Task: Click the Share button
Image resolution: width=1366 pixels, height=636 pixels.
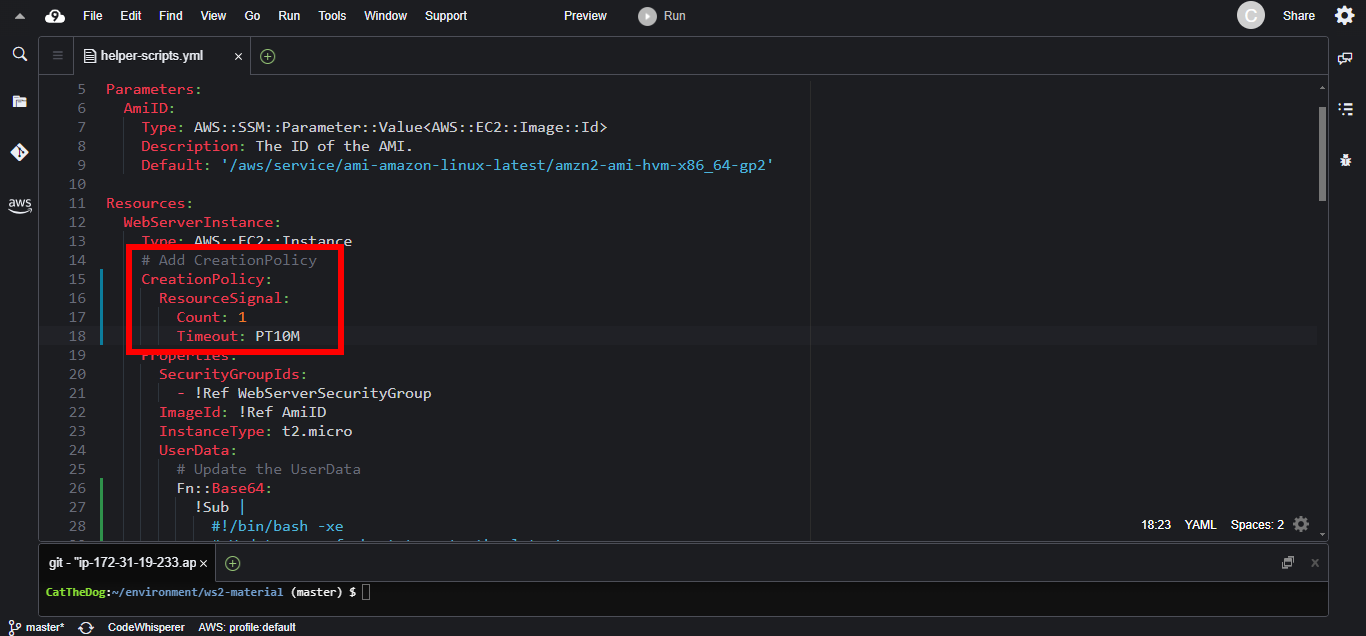Action: tap(1298, 16)
